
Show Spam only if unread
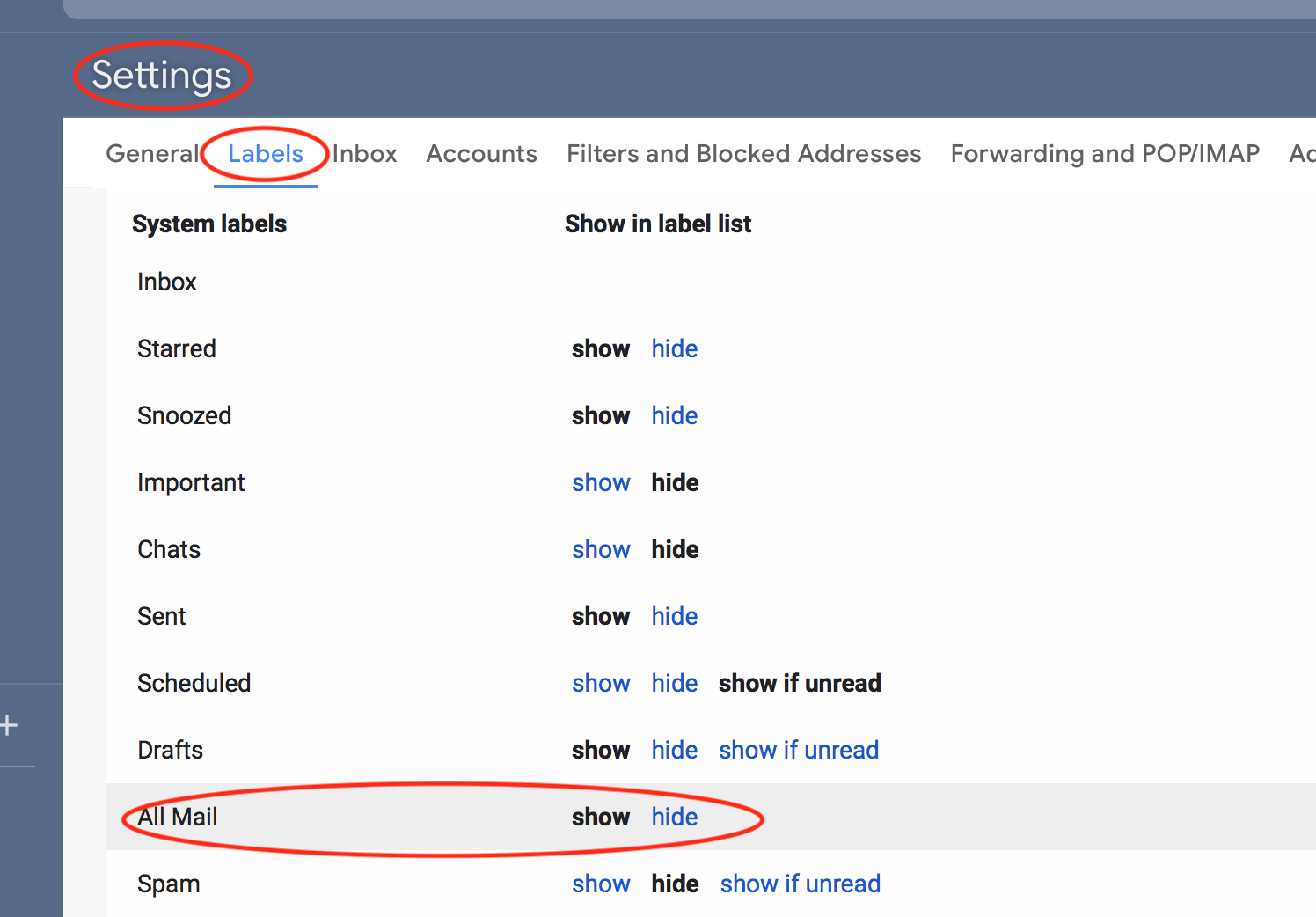click(800, 884)
